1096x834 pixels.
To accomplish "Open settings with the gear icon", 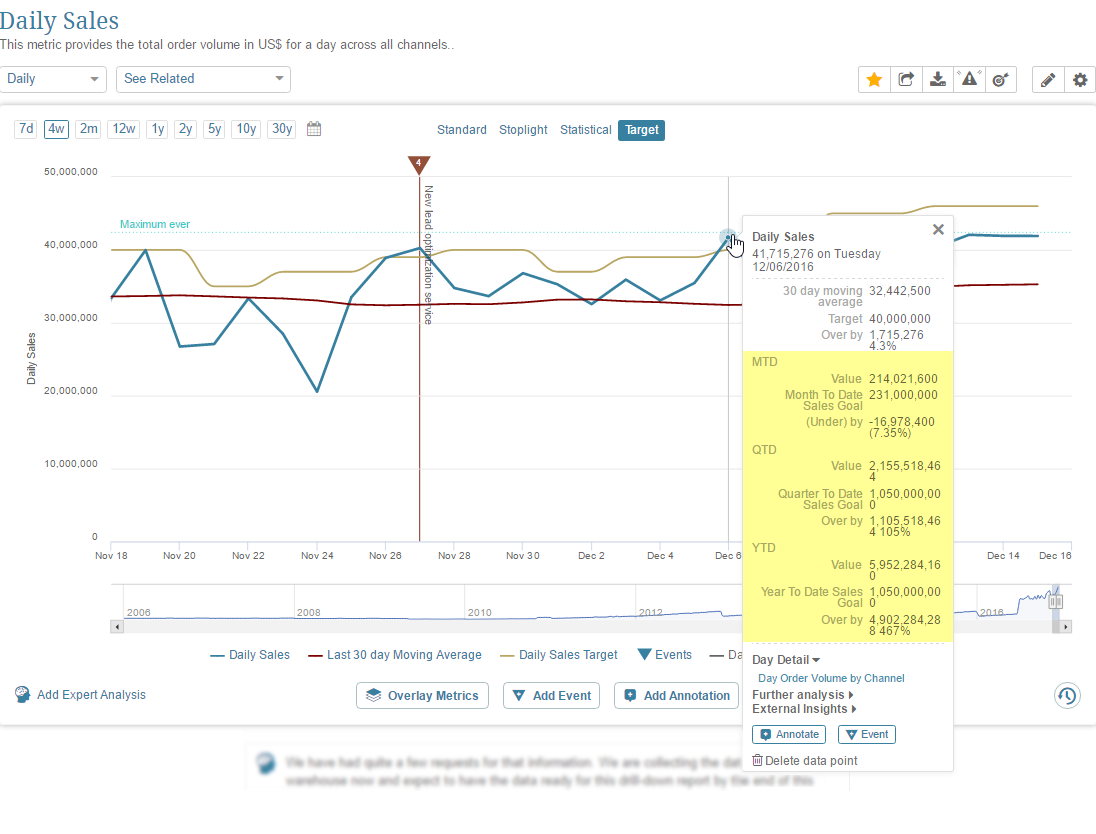I will click(x=1079, y=80).
